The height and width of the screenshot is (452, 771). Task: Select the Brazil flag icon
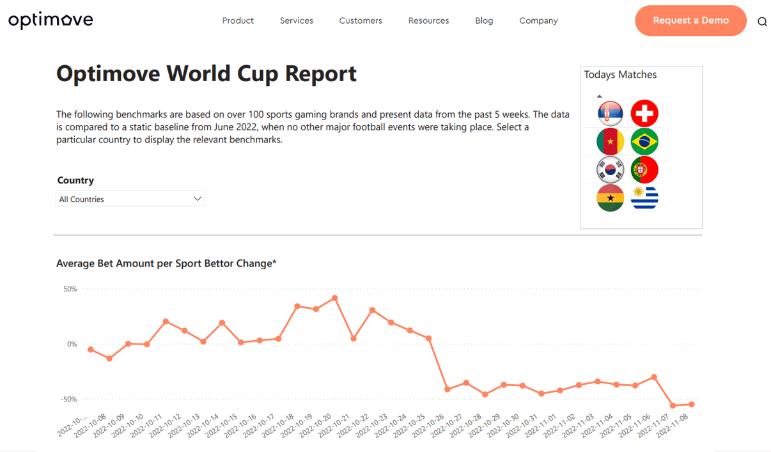(644, 142)
